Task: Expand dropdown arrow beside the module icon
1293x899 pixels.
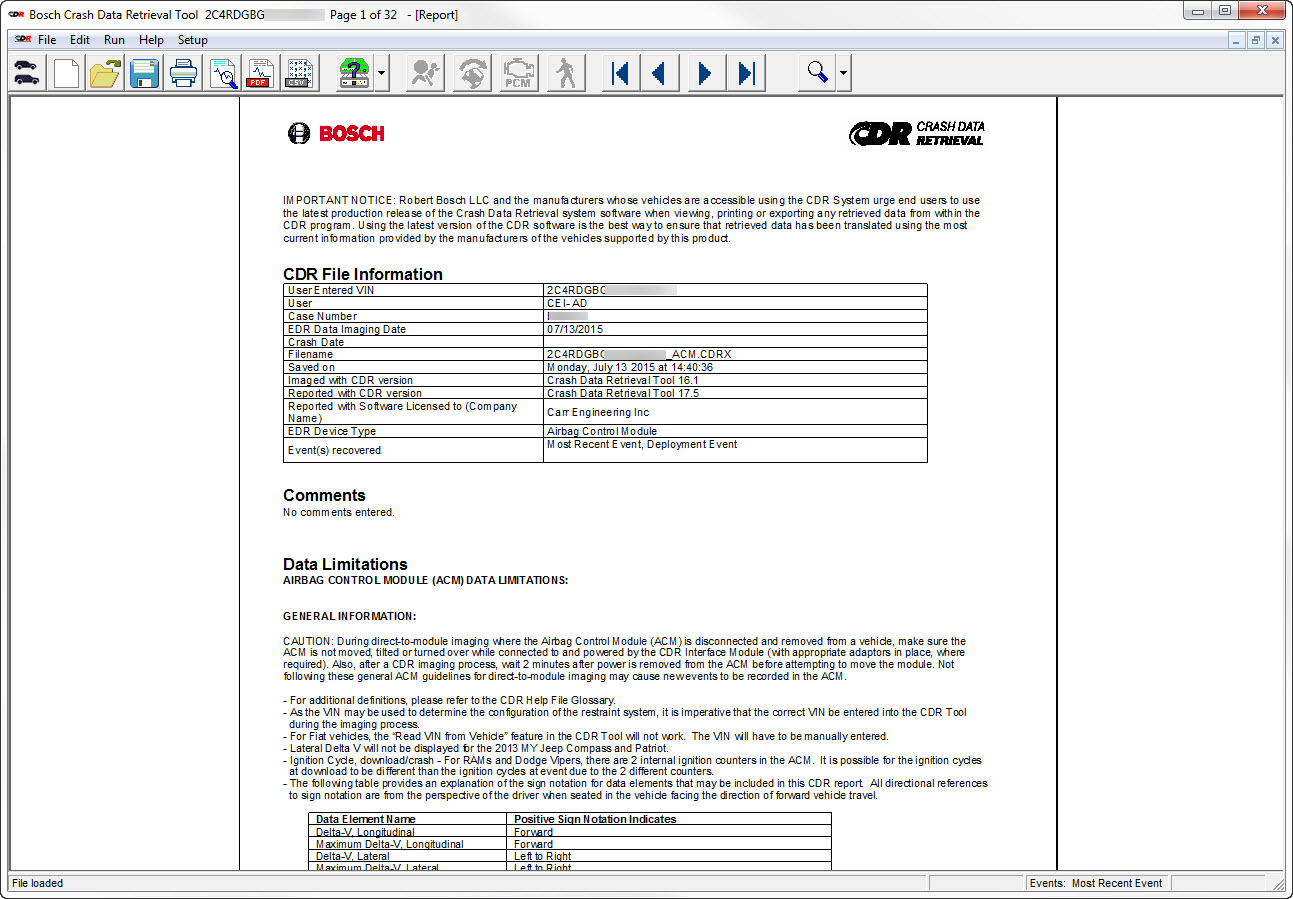Action: click(382, 73)
